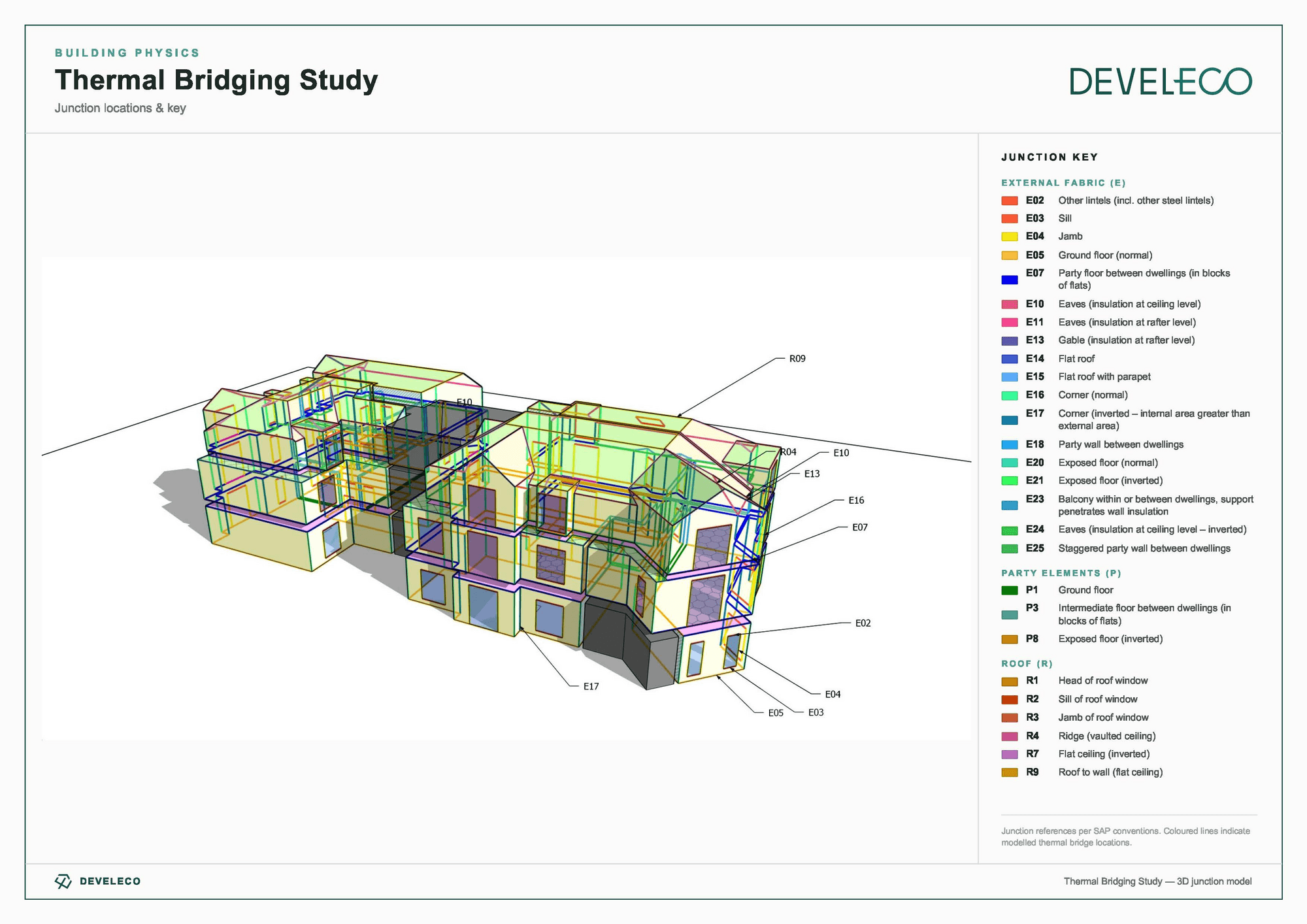Click the '3D junction model' footer caption

1214,882
